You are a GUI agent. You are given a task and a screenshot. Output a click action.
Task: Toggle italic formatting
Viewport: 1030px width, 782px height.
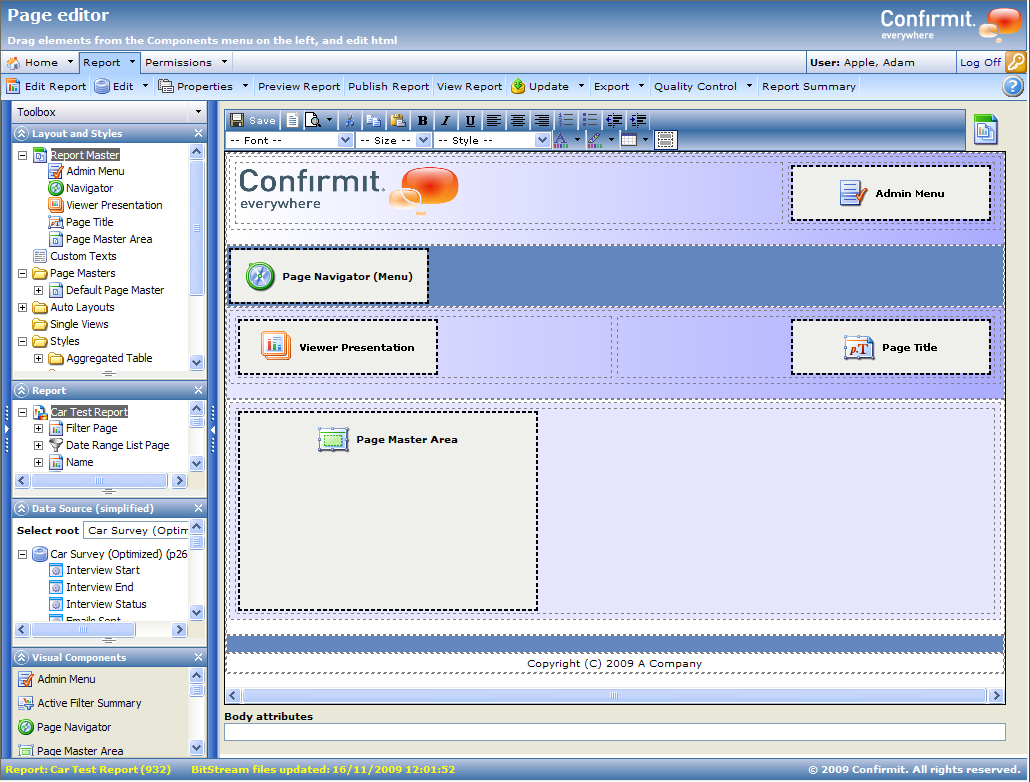click(x=444, y=119)
